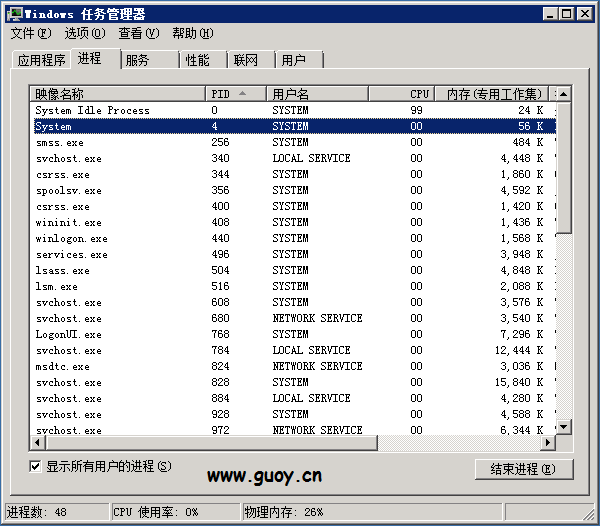Switch to the 联网 tab

(x=251, y=60)
